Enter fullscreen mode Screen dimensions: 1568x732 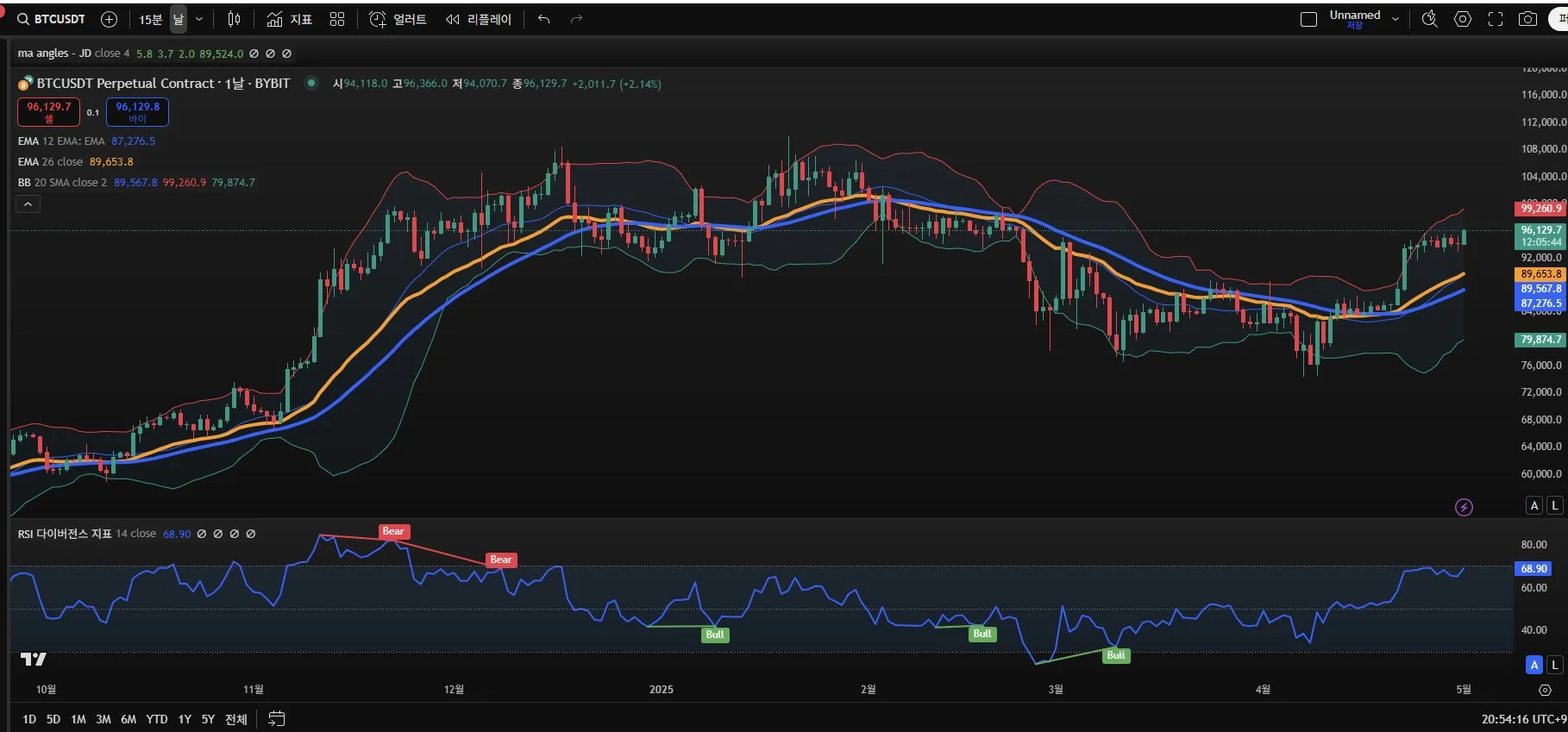[1496, 19]
